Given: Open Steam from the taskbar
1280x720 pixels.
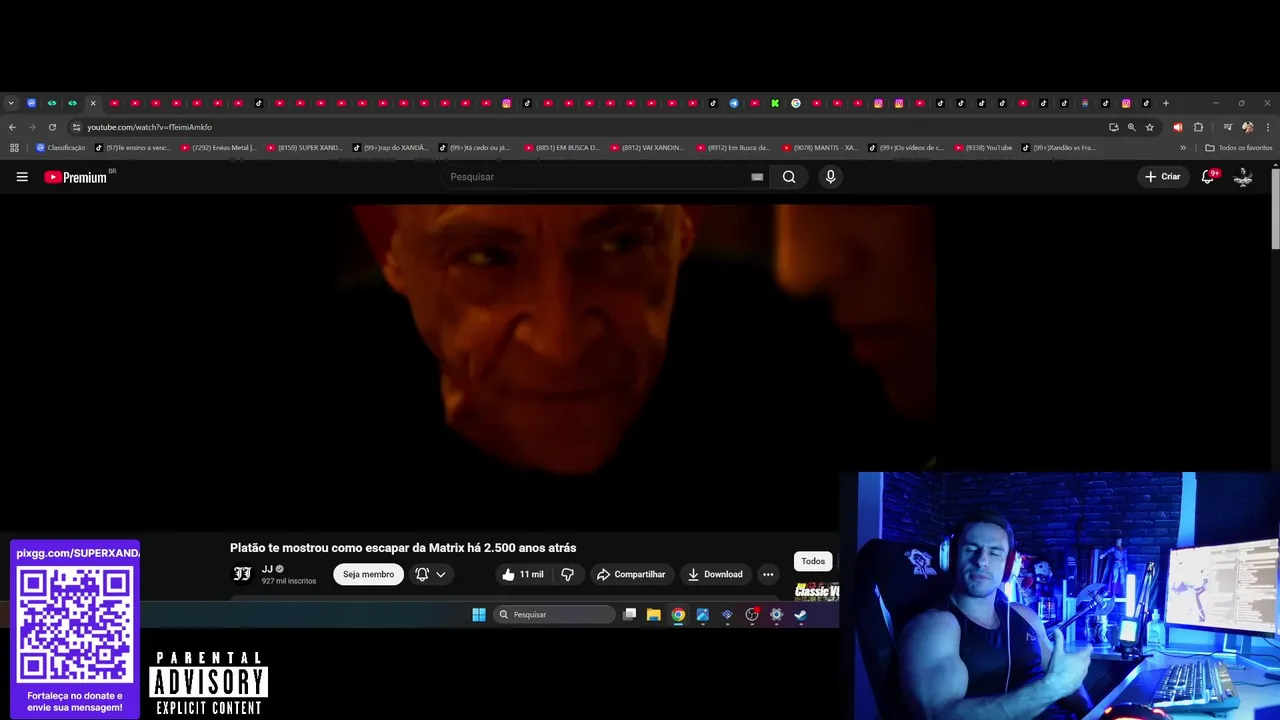Looking at the screenshot, I should click(800, 615).
